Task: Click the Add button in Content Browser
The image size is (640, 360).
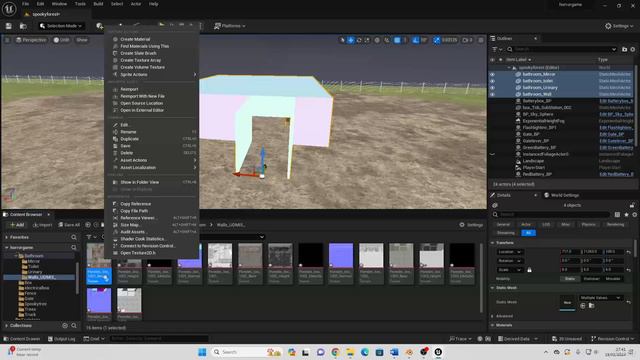Action: [17, 225]
